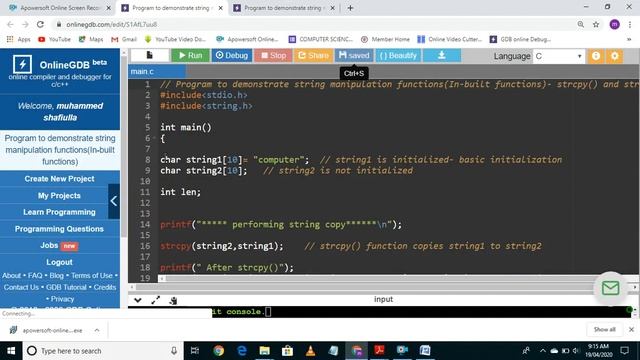Collapse the sidebar with left chevron
Viewport: 640px width, 360px height.
pyautogui.click(x=114, y=201)
